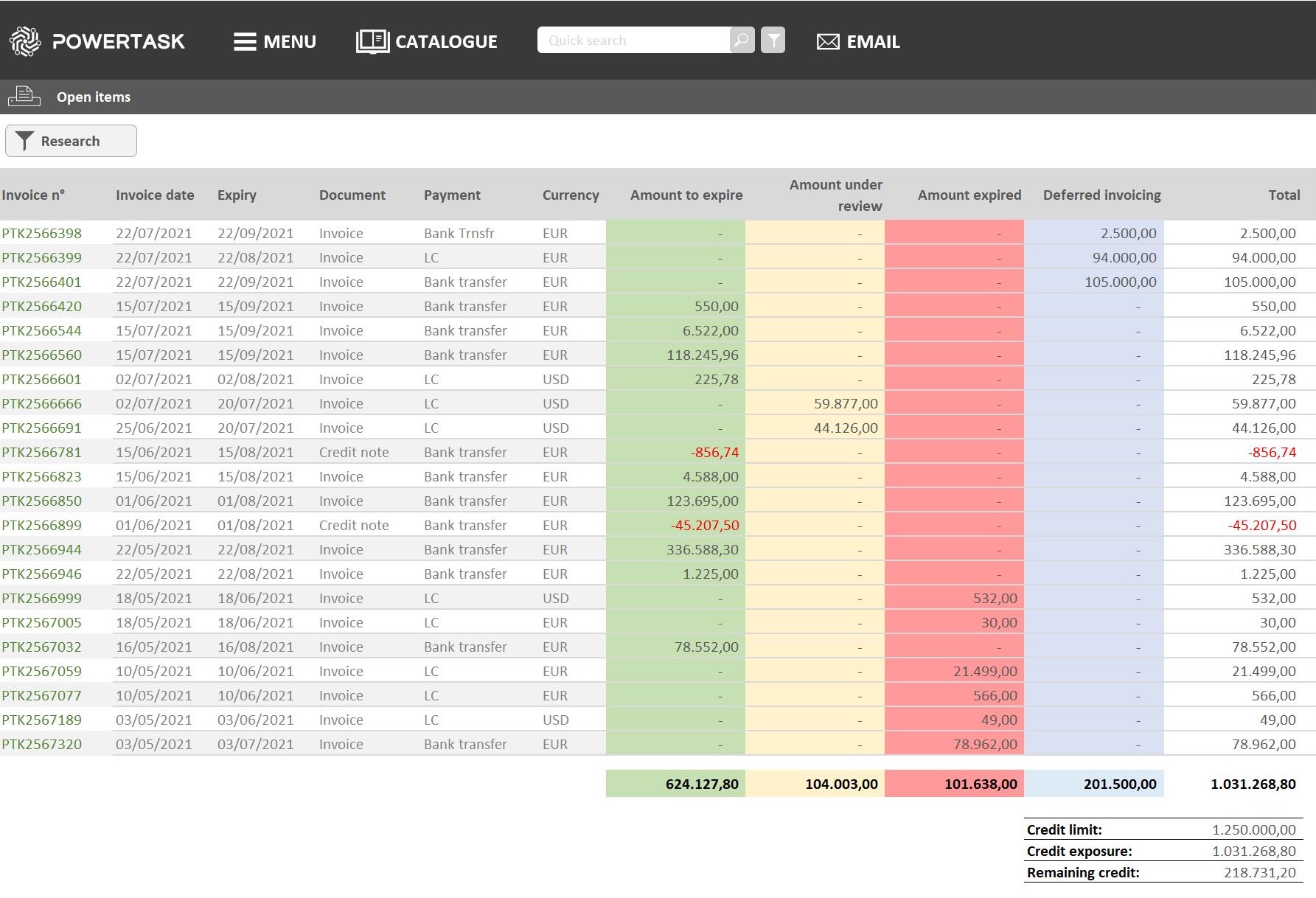
Task: Open invoice PTK2566398
Action: (x=42, y=233)
